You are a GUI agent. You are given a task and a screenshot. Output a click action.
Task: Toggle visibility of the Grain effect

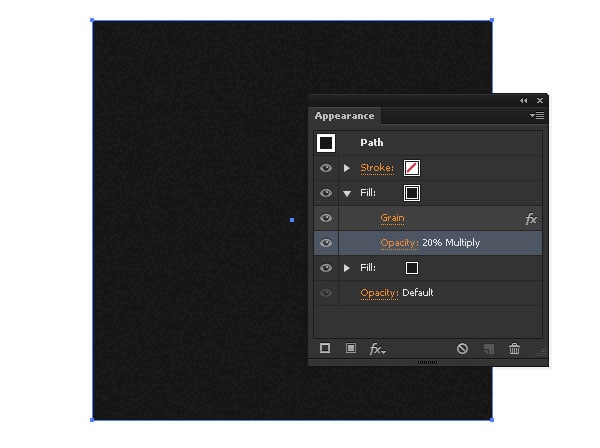326,218
